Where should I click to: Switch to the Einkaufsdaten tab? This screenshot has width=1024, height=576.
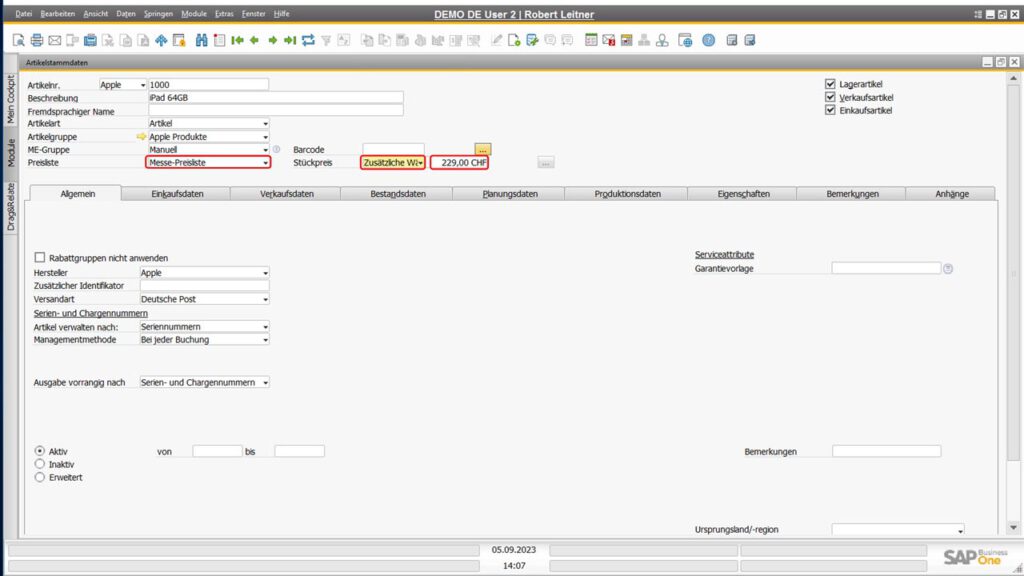[x=177, y=194]
